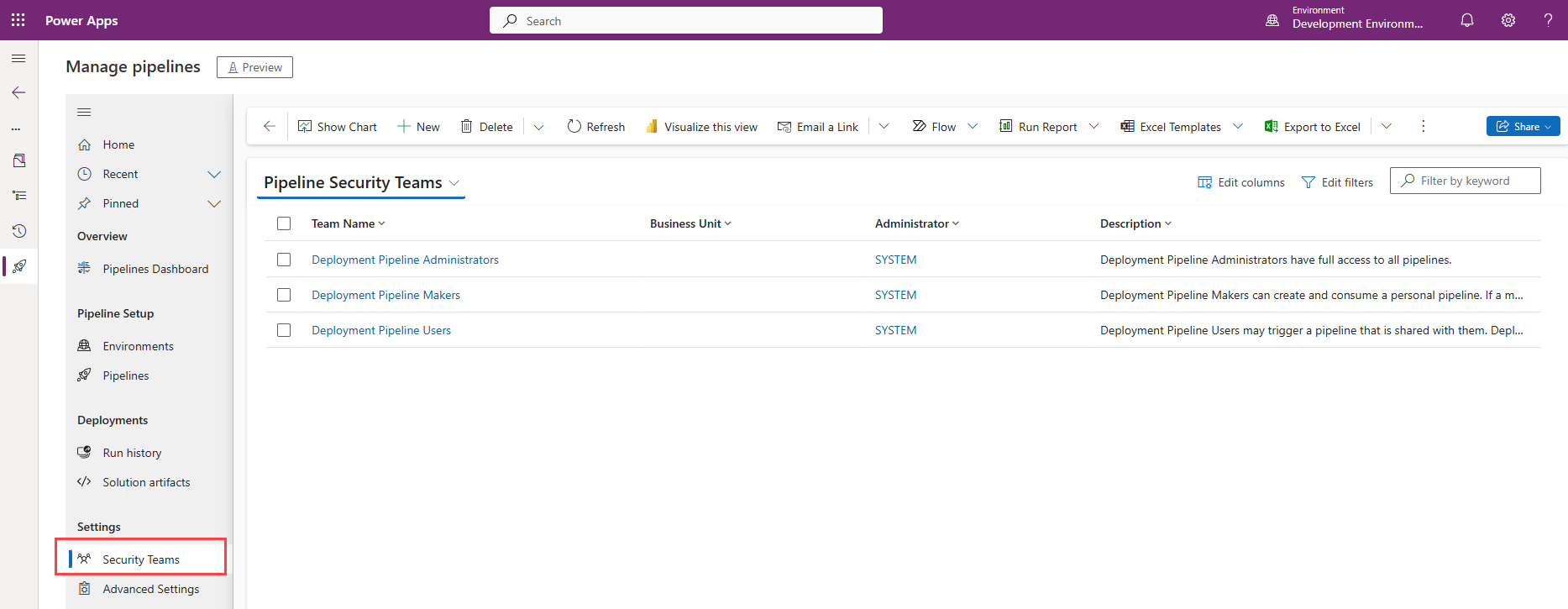Click Edit filters
Image resolution: width=1568 pixels, height=609 pixels.
click(x=1337, y=182)
